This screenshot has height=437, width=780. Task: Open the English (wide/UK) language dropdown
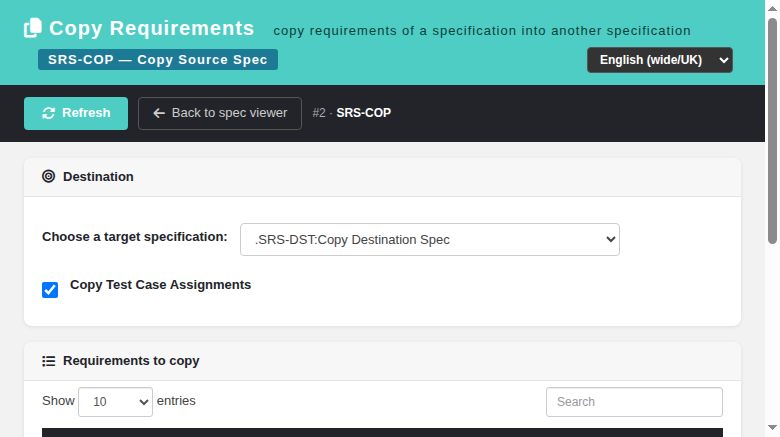[660, 60]
